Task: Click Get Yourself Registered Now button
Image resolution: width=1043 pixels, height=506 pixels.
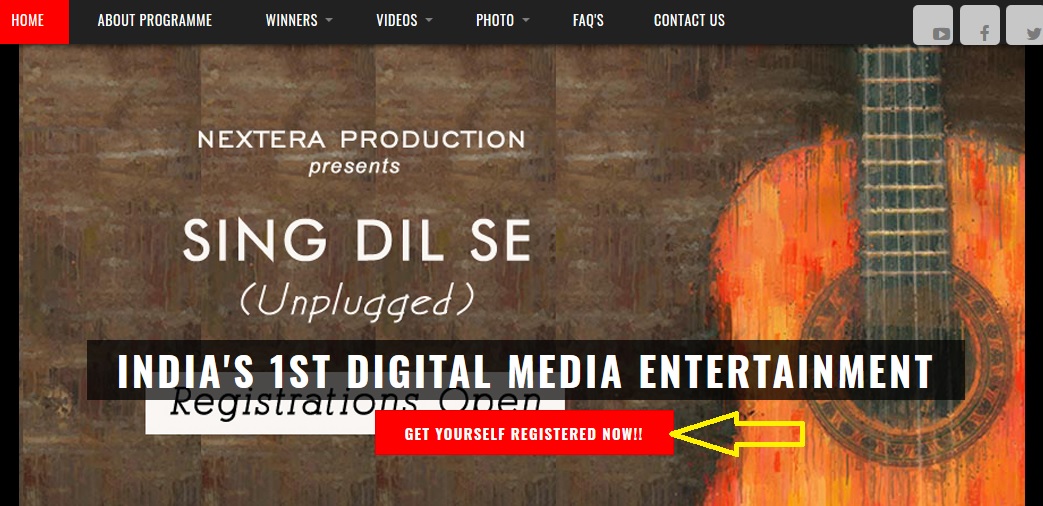Action: [x=524, y=434]
